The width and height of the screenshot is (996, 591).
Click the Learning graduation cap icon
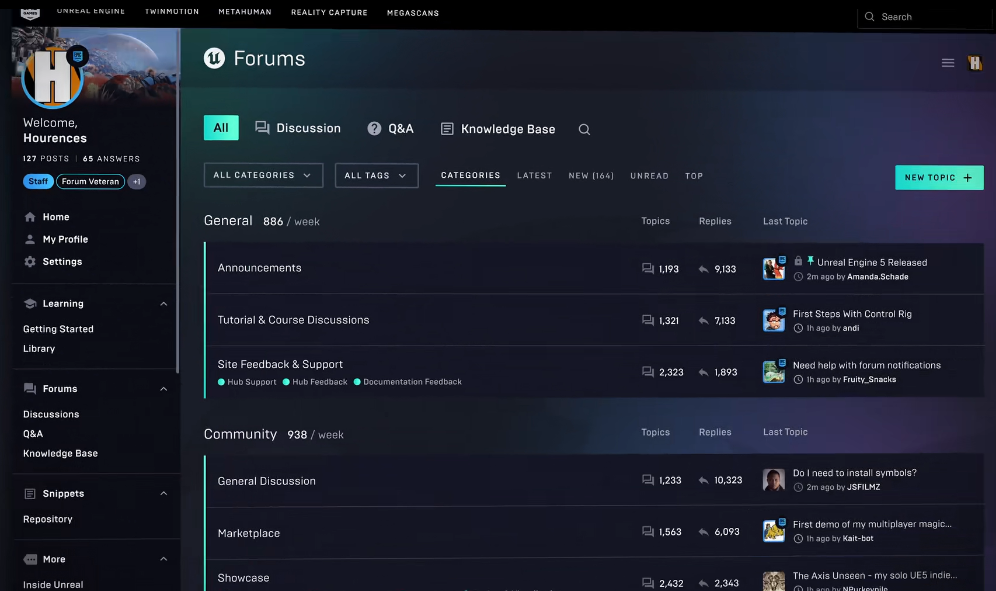point(30,304)
